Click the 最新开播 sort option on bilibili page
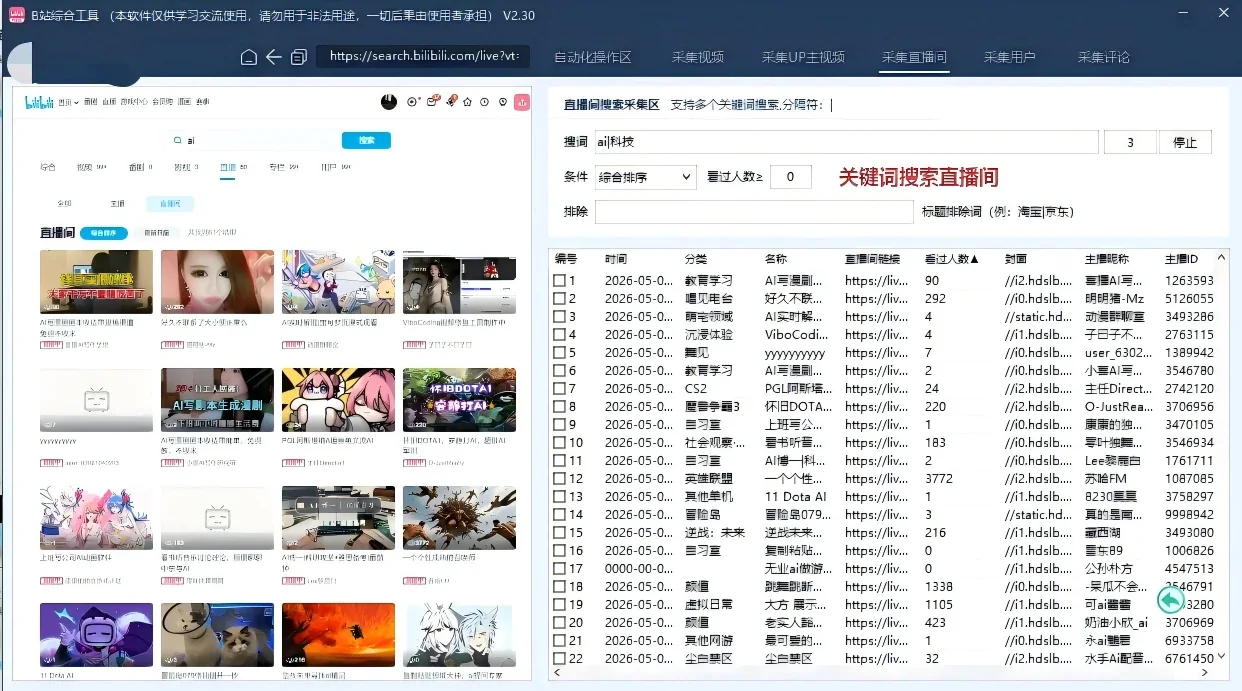Viewport: 1242px width, 691px height. [157, 233]
